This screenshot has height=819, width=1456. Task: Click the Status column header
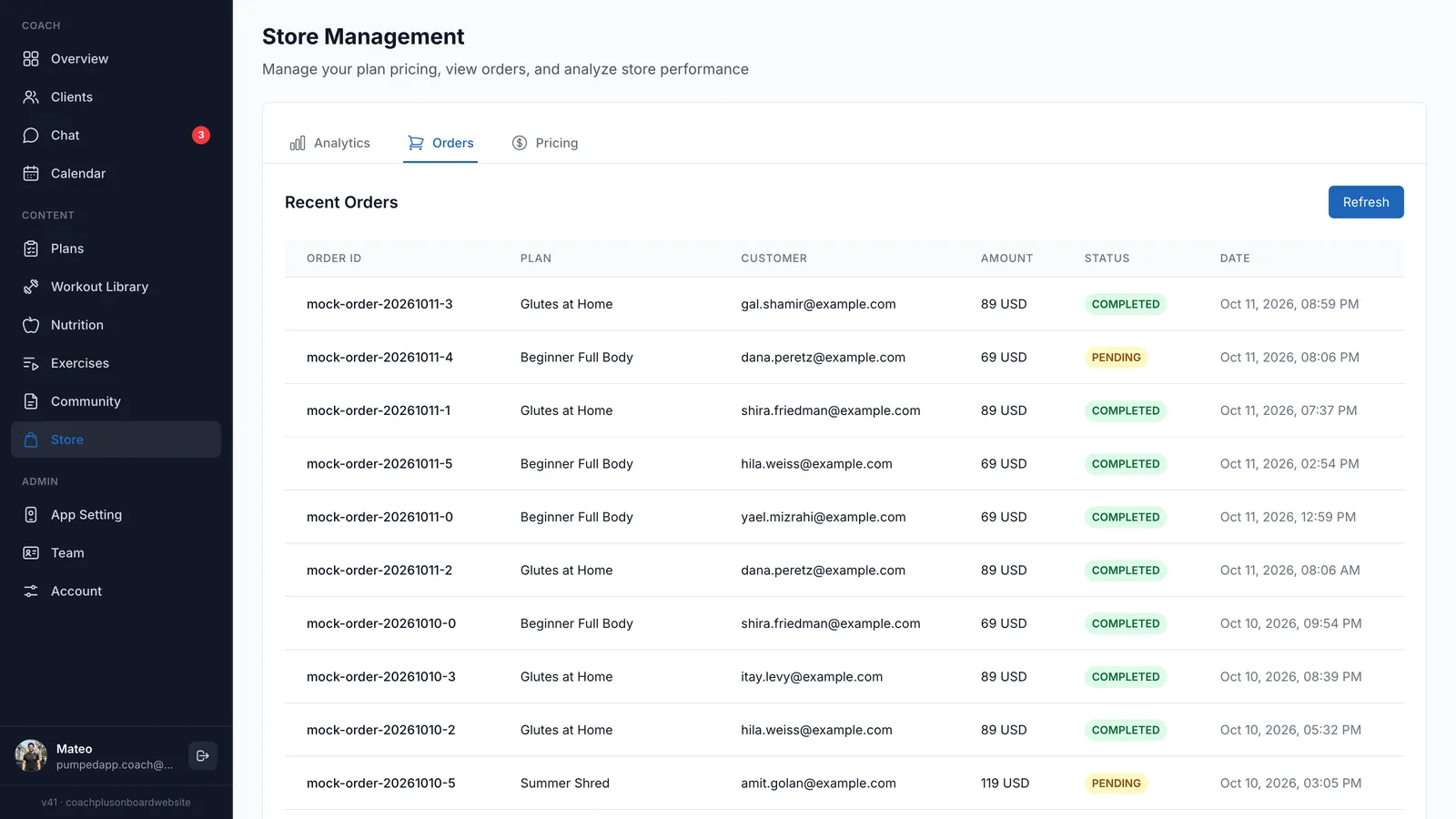(1107, 258)
